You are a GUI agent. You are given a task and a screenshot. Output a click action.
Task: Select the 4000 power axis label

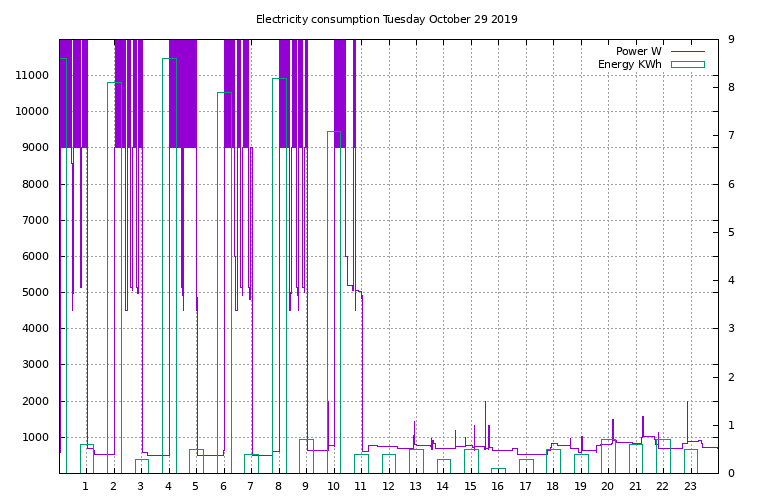point(35,329)
